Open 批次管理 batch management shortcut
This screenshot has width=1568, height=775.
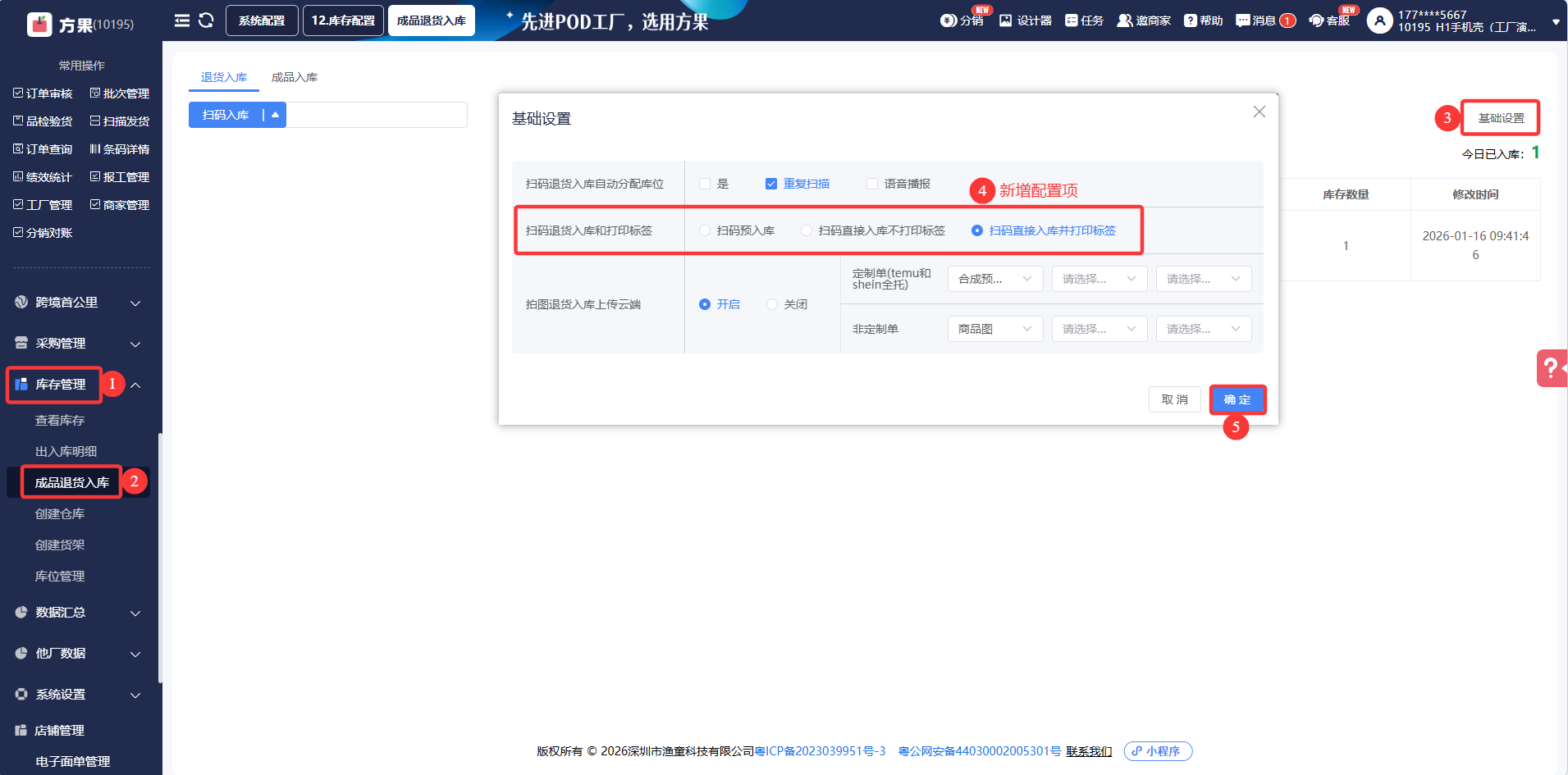coord(120,93)
